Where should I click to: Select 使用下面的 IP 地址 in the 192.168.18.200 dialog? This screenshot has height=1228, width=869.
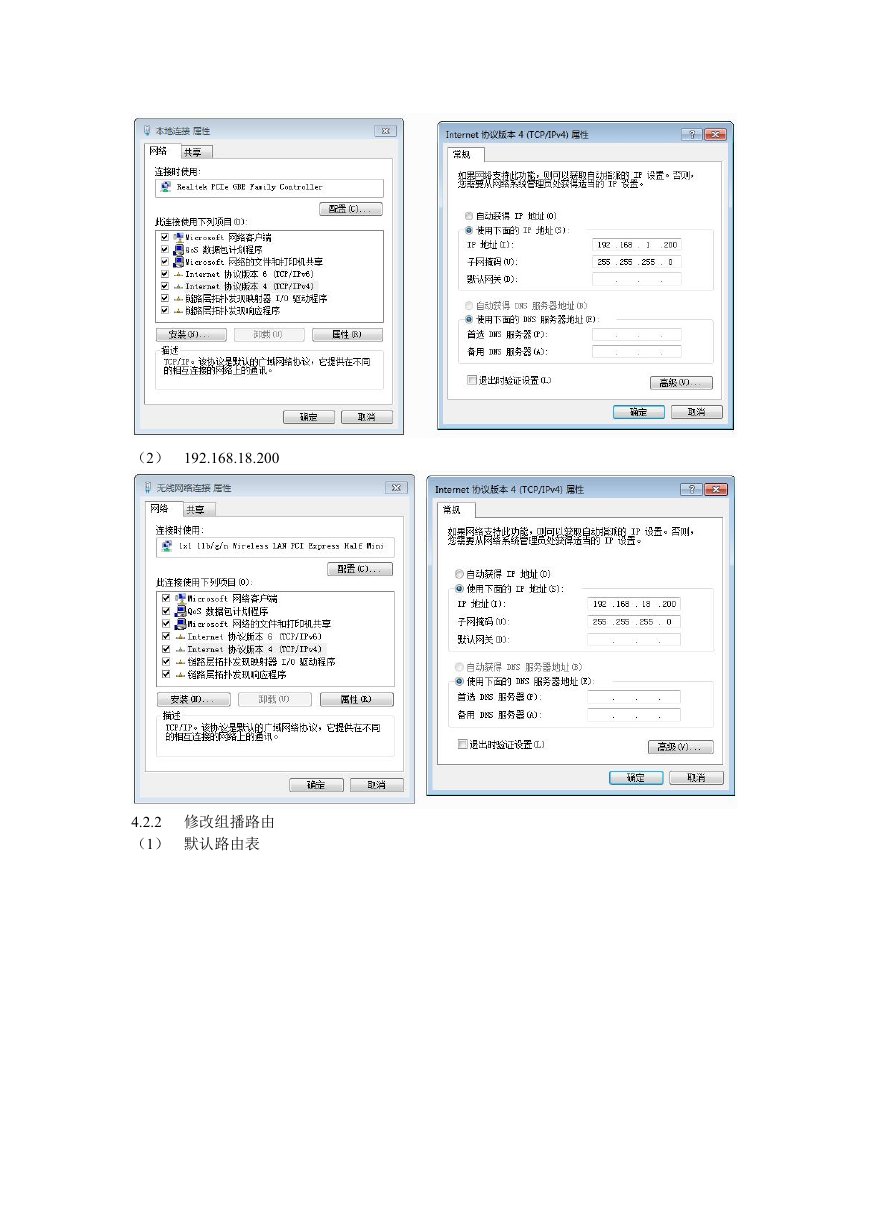click(x=459, y=589)
